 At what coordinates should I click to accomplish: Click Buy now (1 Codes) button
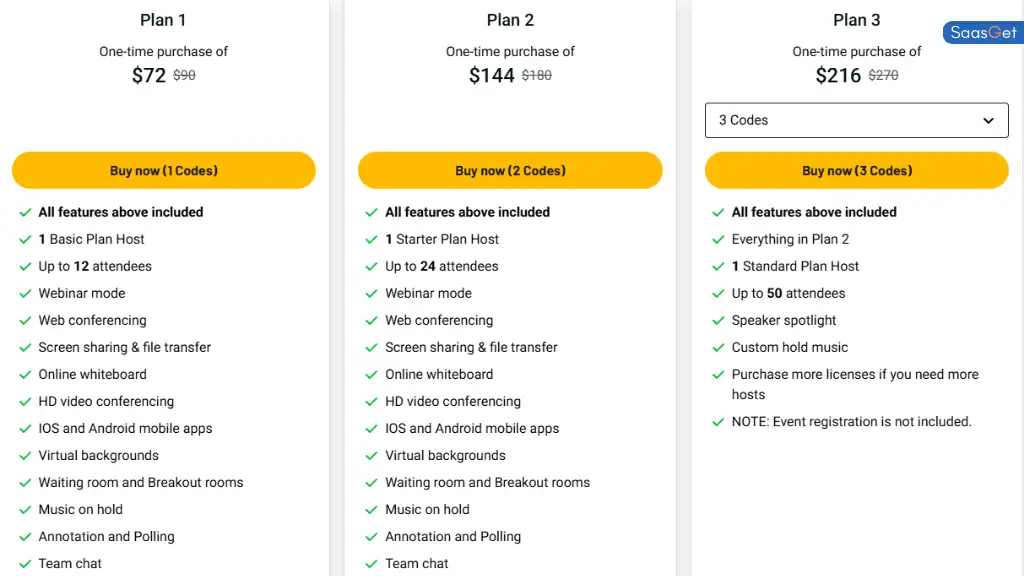pos(163,170)
